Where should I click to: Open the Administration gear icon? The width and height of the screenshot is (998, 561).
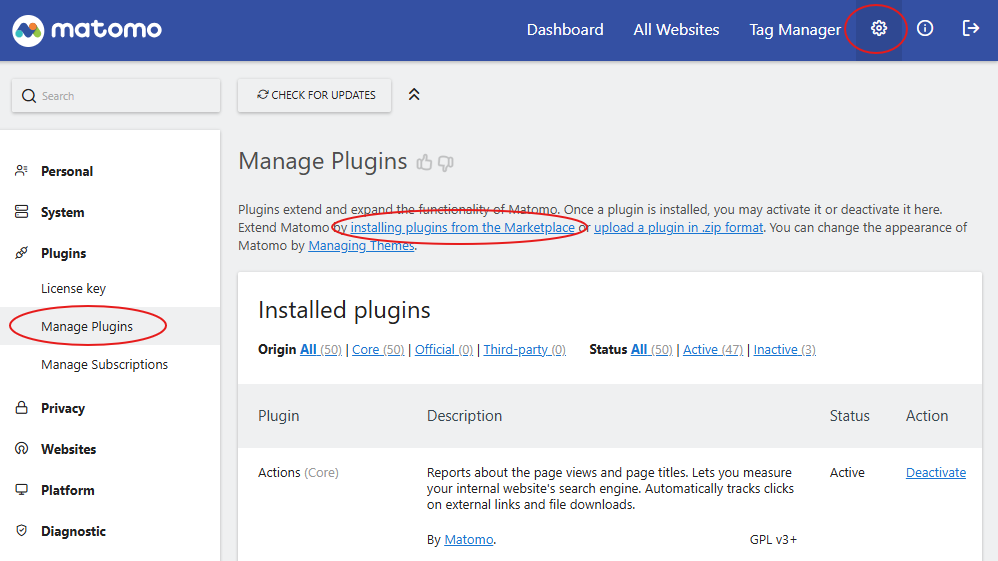tap(878, 29)
